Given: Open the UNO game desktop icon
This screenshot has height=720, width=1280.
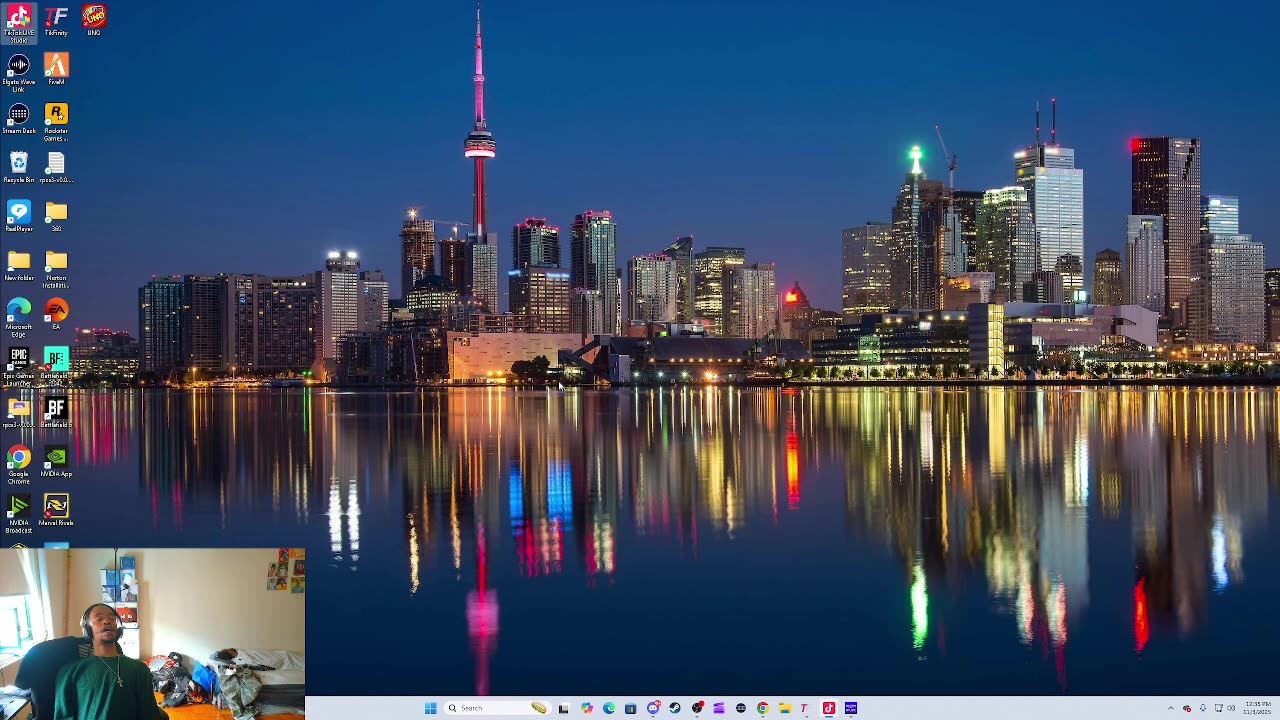Looking at the screenshot, I should coord(94,22).
